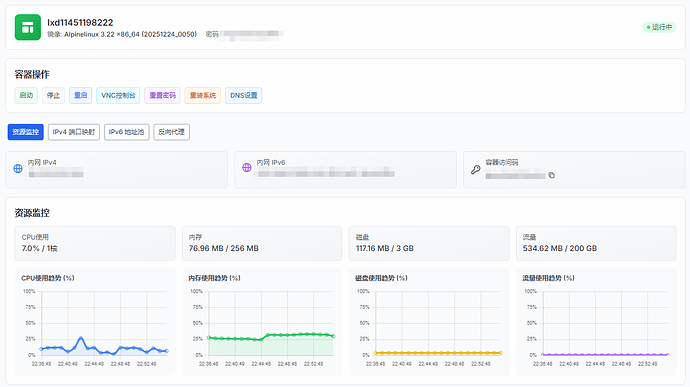Click the 重启 restart button
Screen dimensions: 690x387
tap(81, 96)
